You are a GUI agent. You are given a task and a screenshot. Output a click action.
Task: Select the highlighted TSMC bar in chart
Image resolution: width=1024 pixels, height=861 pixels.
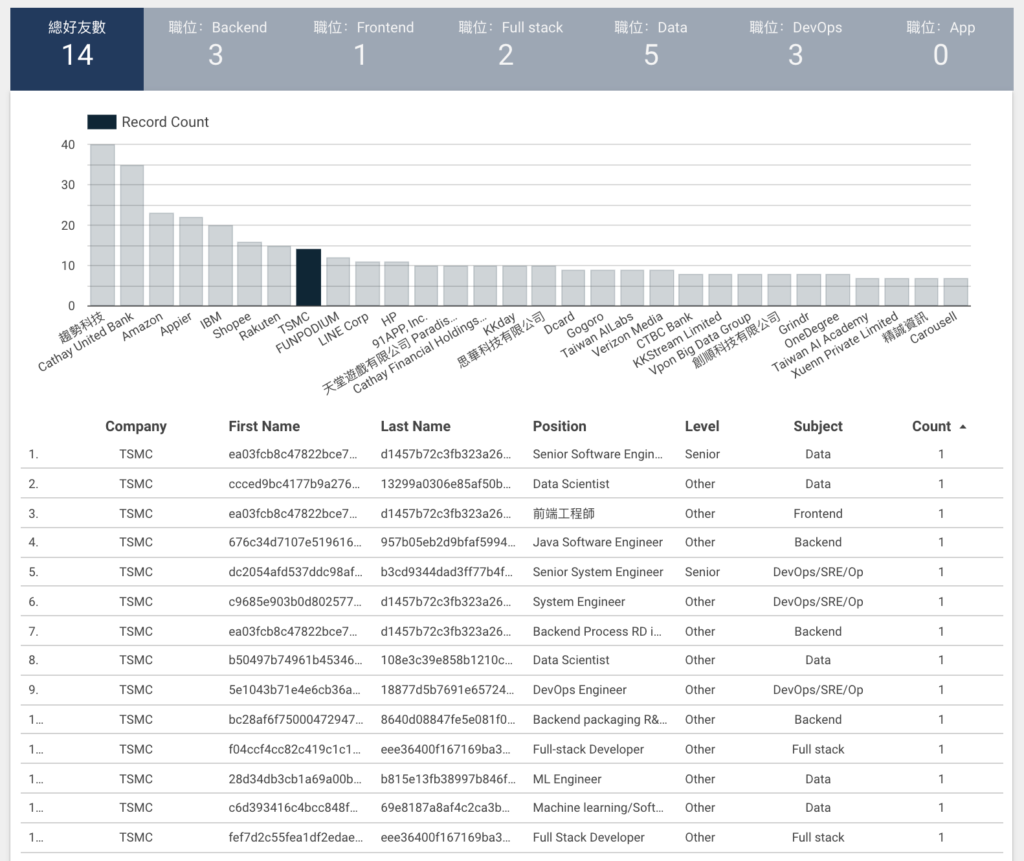[x=308, y=277]
